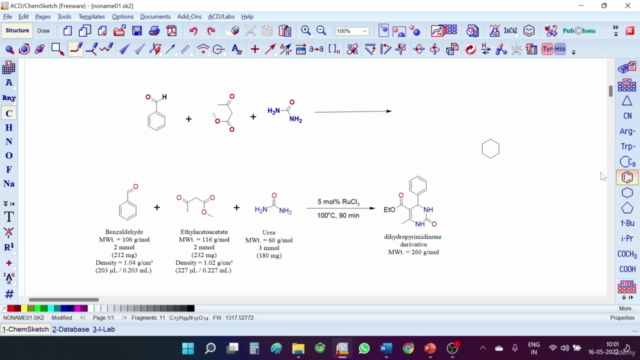Open the PubChem search button
This screenshot has width=640, height=360.
pos(579,31)
